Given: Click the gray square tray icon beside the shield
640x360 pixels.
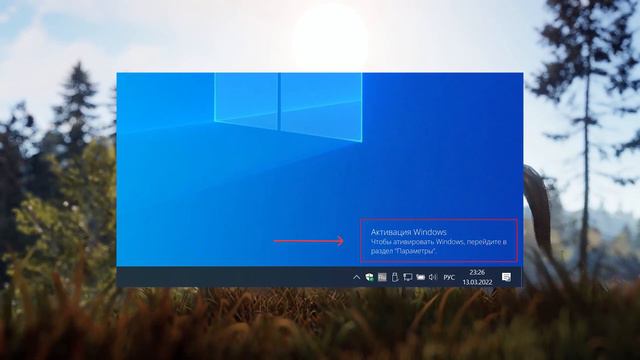Looking at the screenshot, I should point(382,277).
